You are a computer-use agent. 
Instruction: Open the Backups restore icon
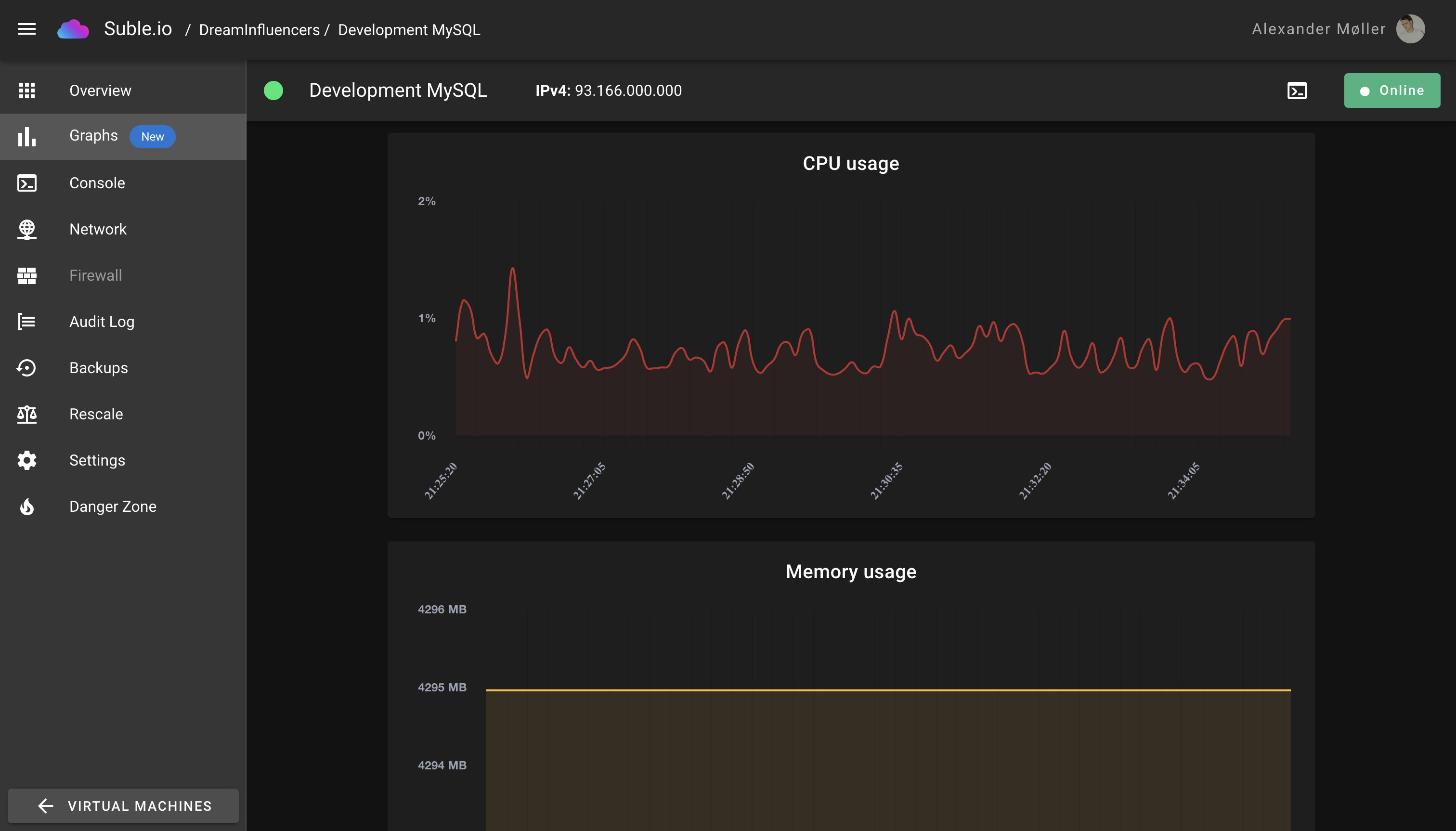tap(26, 368)
